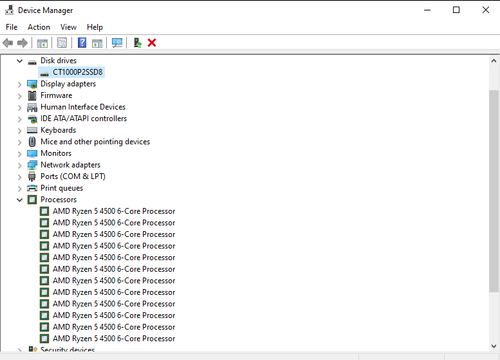The height and width of the screenshot is (360, 500).
Task: Click the Processors category square icon
Action: point(32,200)
